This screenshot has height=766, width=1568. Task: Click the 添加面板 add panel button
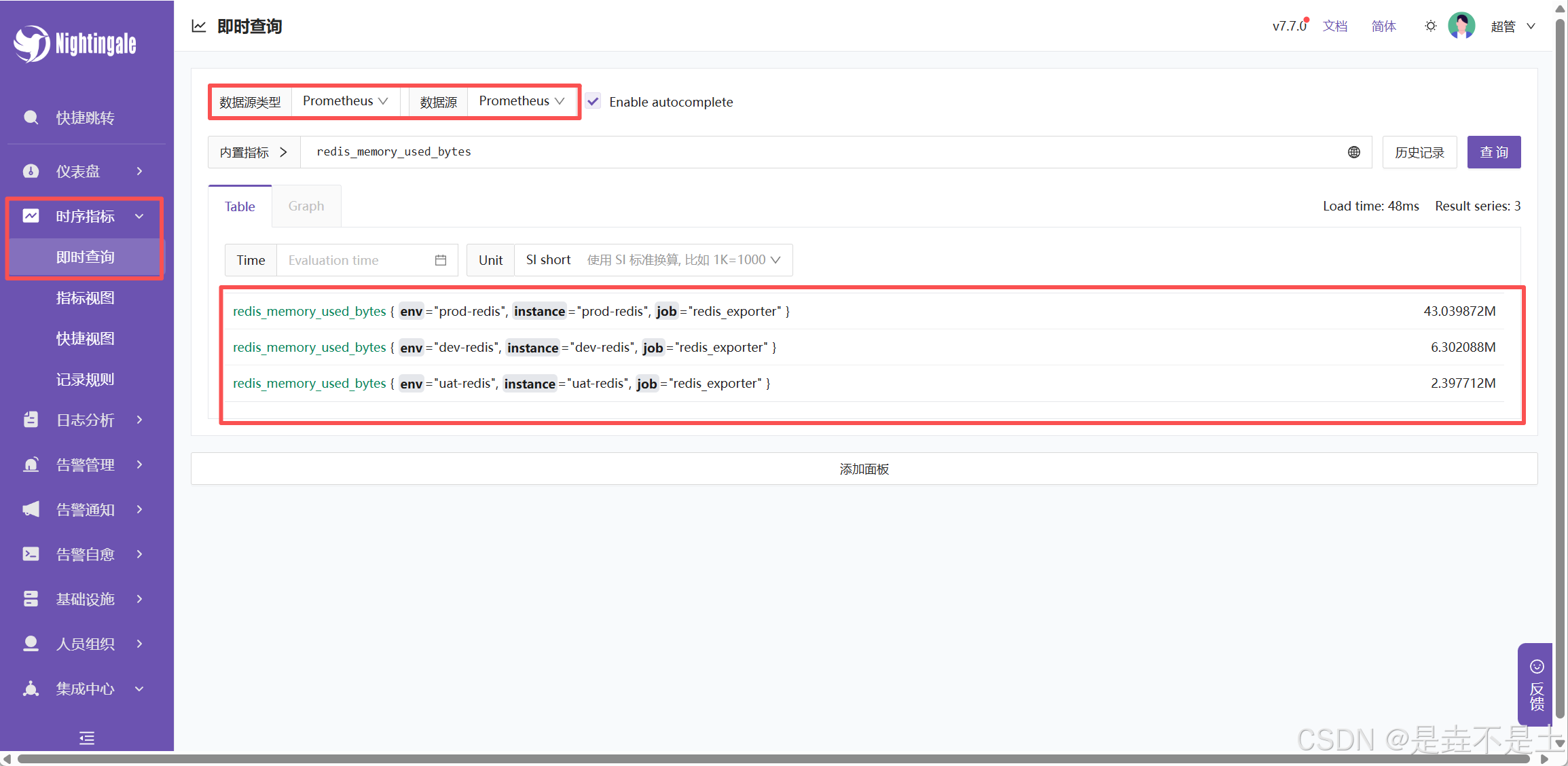[x=863, y=469]
